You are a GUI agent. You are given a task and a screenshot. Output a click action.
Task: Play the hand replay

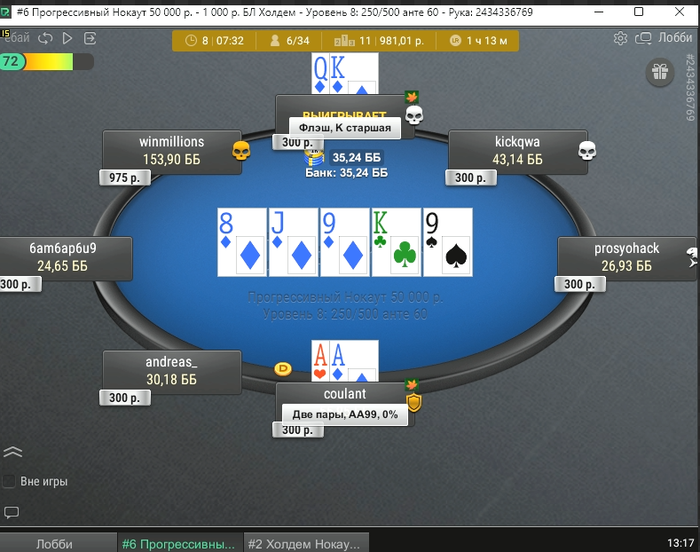click(67, 38)
